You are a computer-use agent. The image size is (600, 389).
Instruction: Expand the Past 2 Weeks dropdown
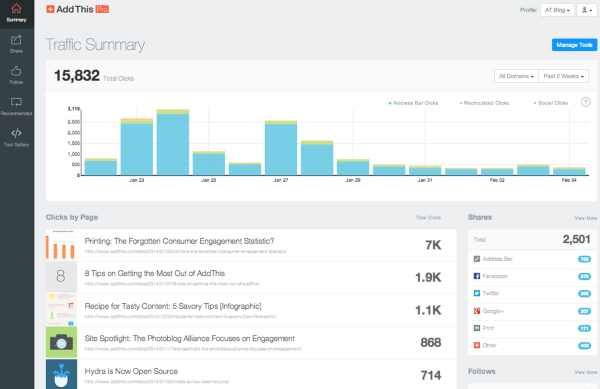[563, 76]
